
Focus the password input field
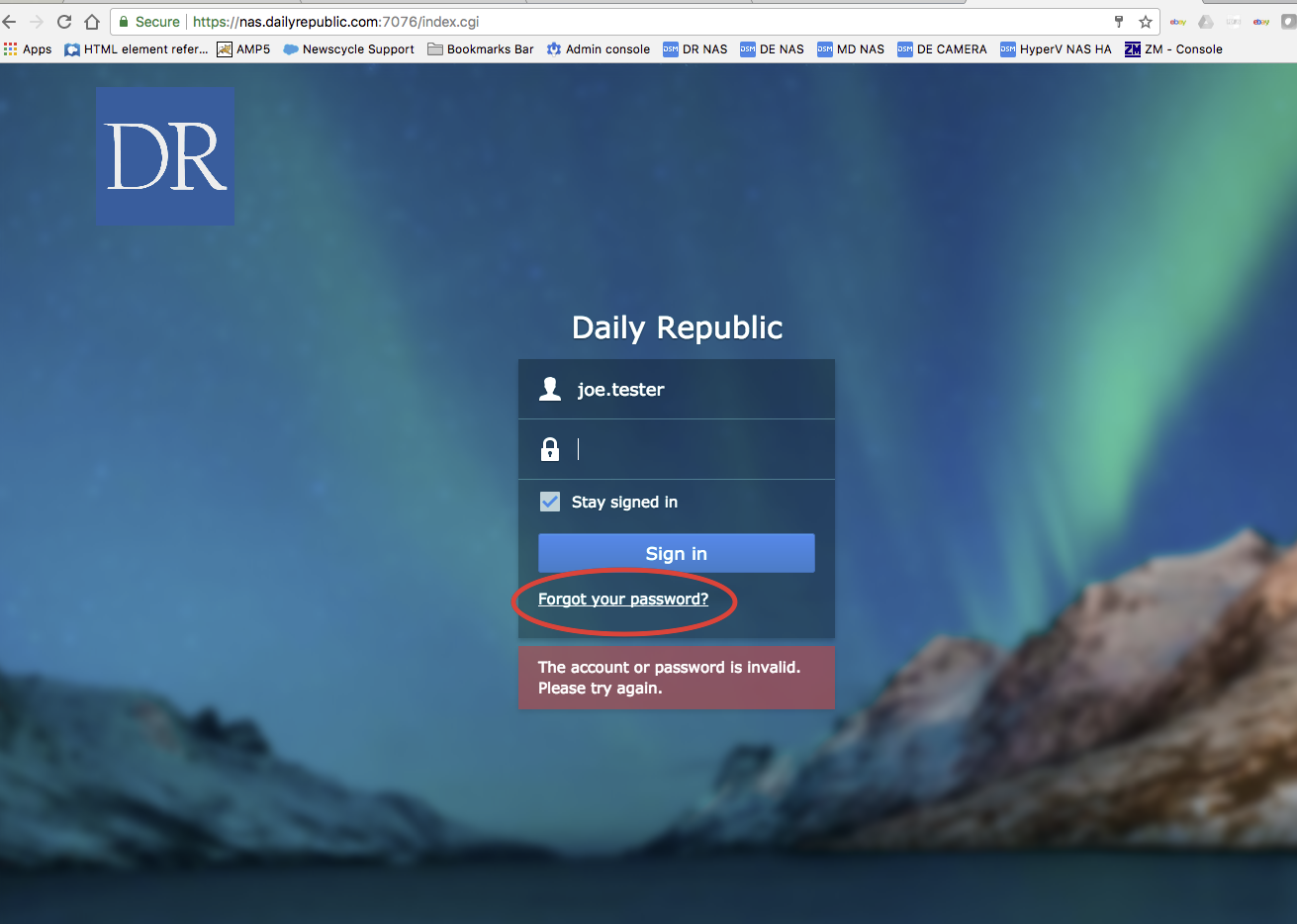(693, 450)
